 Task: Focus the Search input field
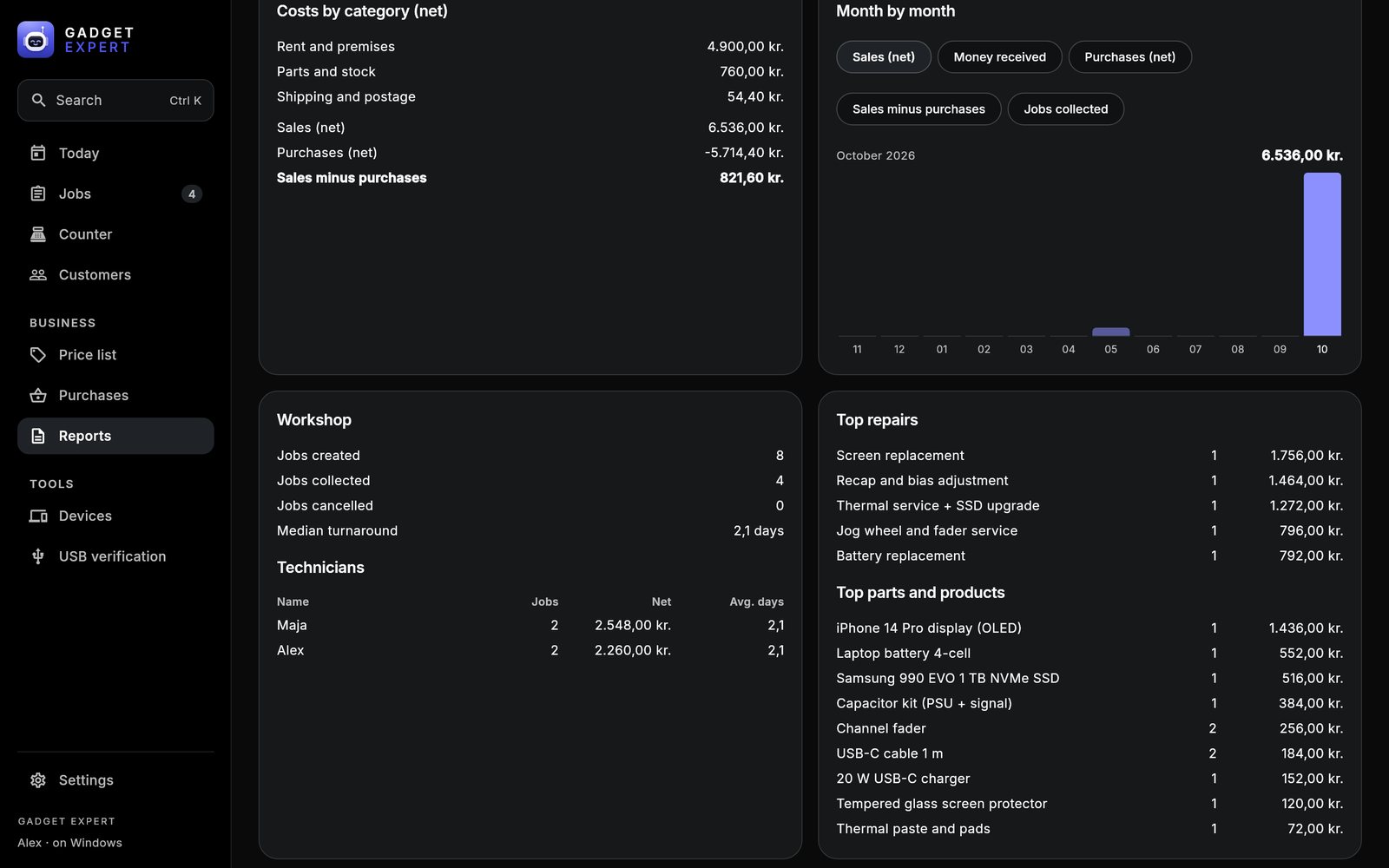tap(115, 100)
